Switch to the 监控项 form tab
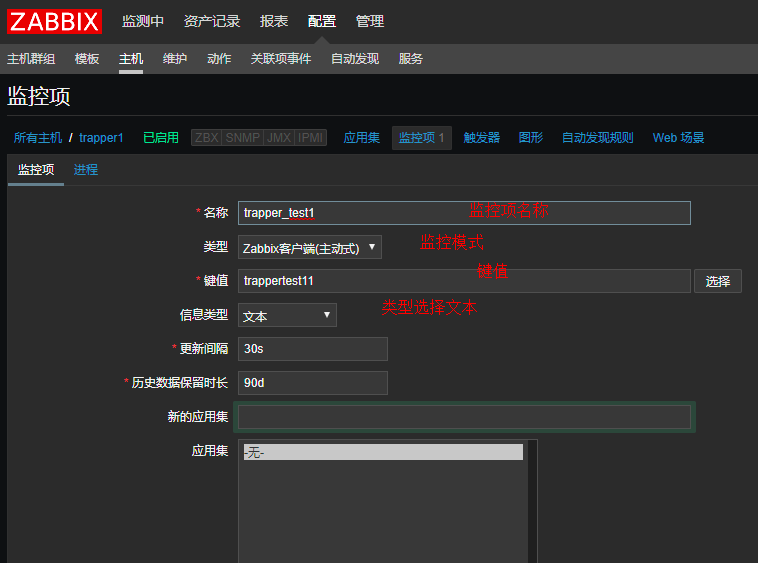 tap(36, 170)
